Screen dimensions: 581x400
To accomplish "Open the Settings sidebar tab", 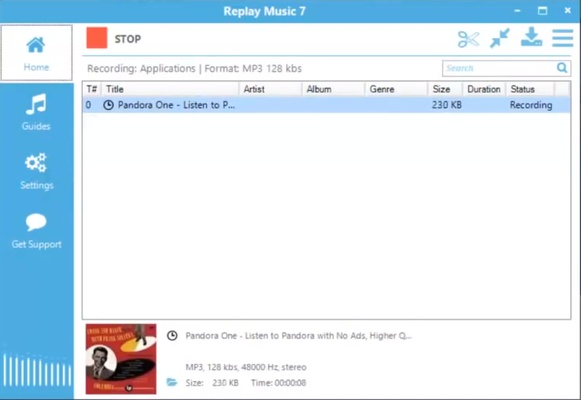I will [x=36, y=171].
